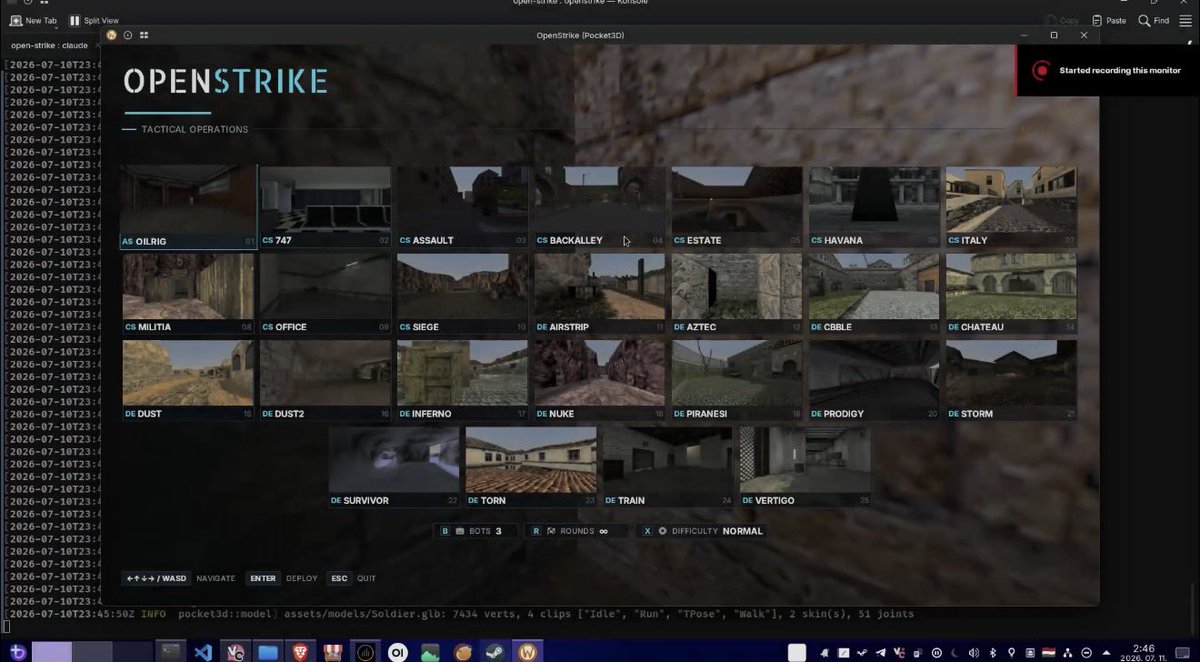Open Find in Konsole toolbar
Viewport: 1200px width, 662px height.
click(x=1154, y=20)
